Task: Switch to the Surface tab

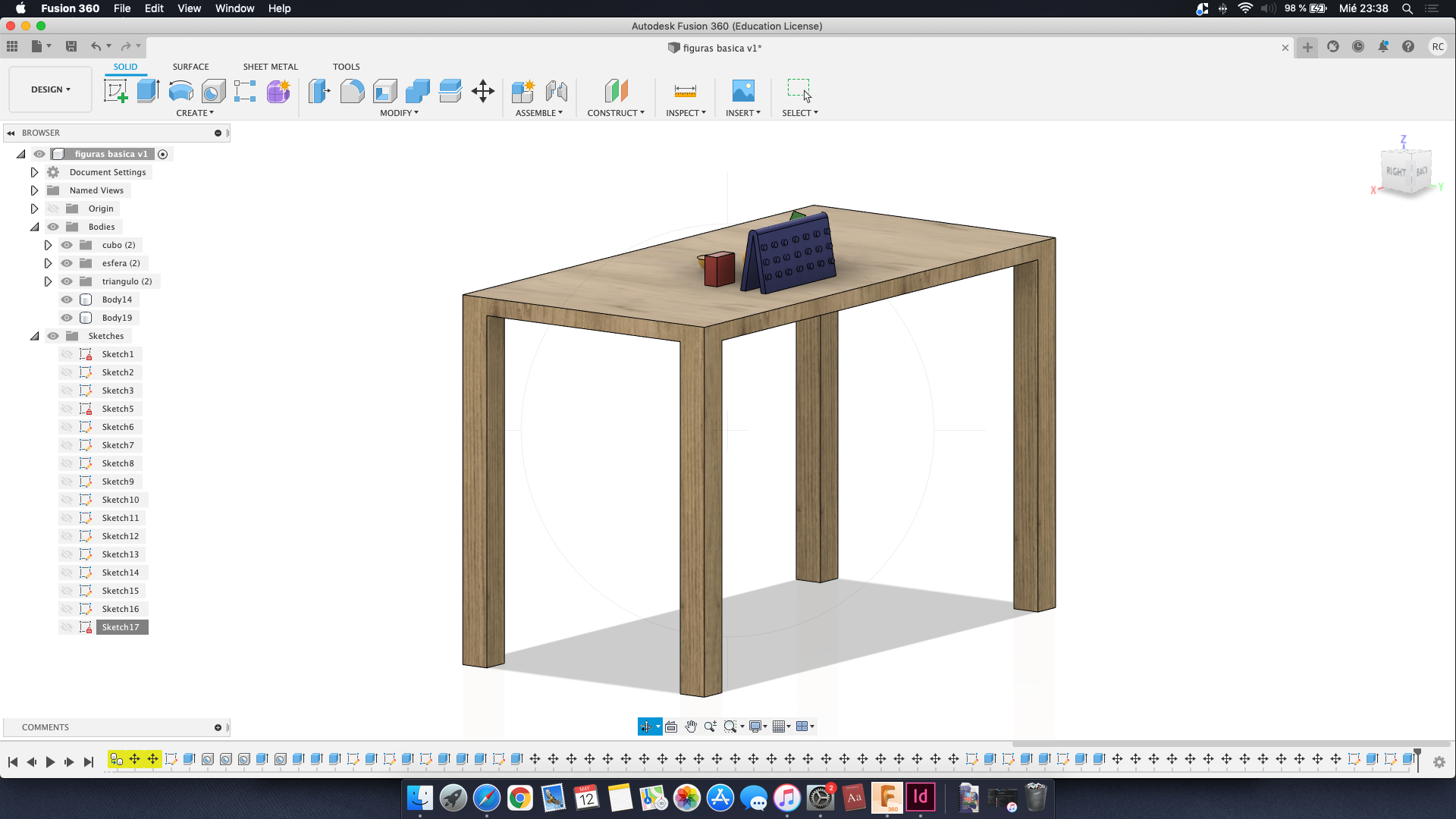Action: click(x=190, y=66)
